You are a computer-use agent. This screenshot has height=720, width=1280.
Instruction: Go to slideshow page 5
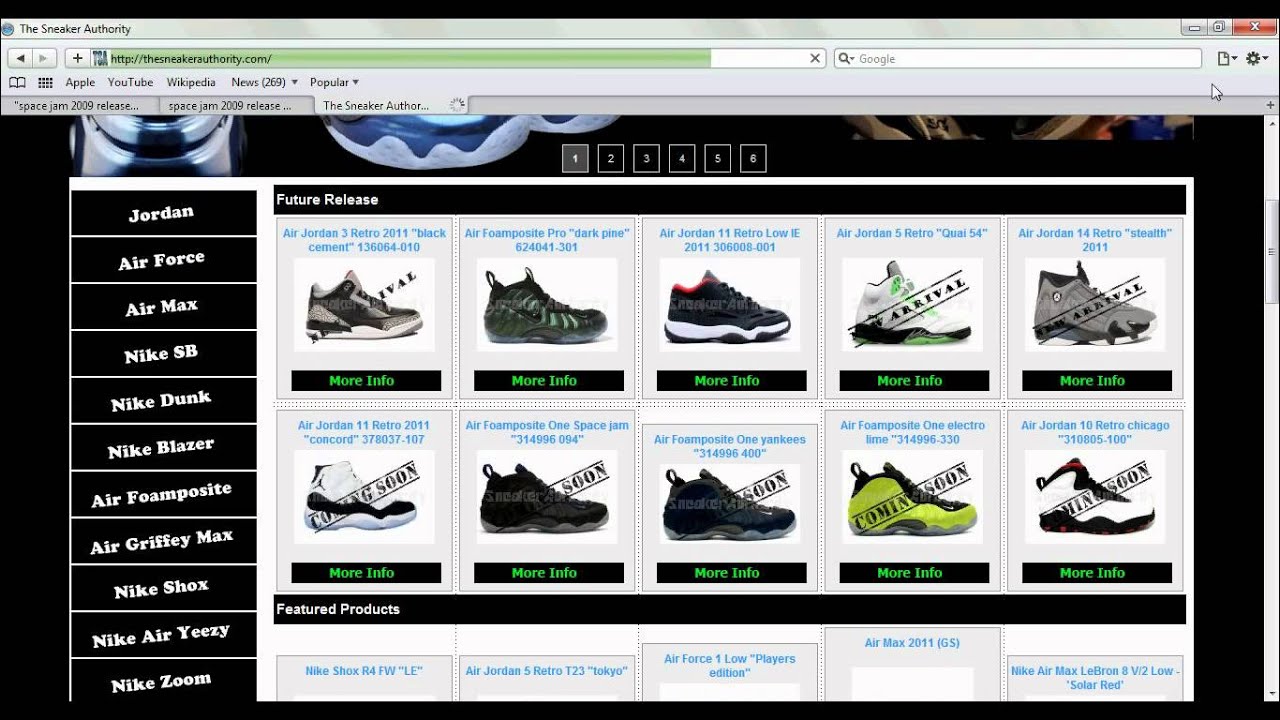tap(717, 158)
